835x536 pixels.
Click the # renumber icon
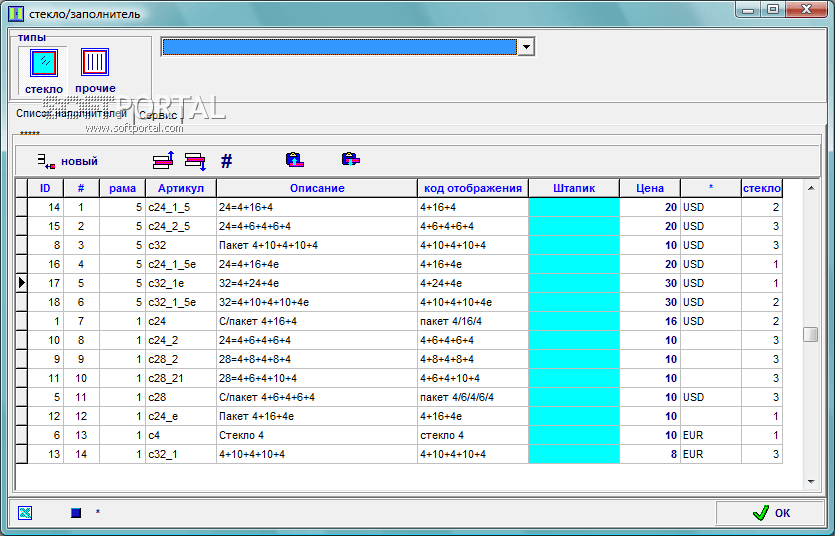(x=226, y=161)
